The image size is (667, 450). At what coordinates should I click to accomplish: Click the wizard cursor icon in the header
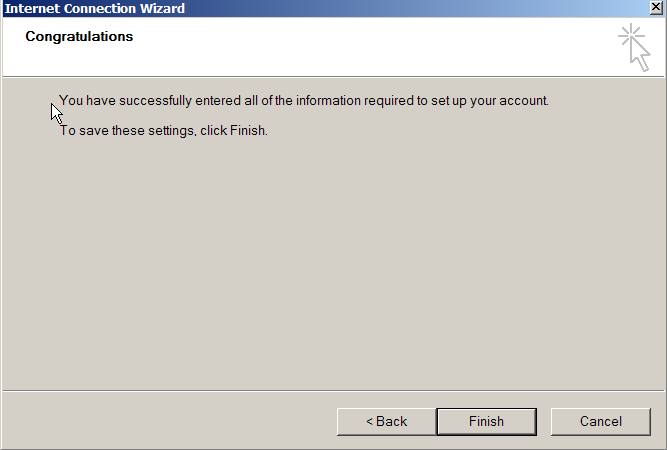tap(634, 47)
